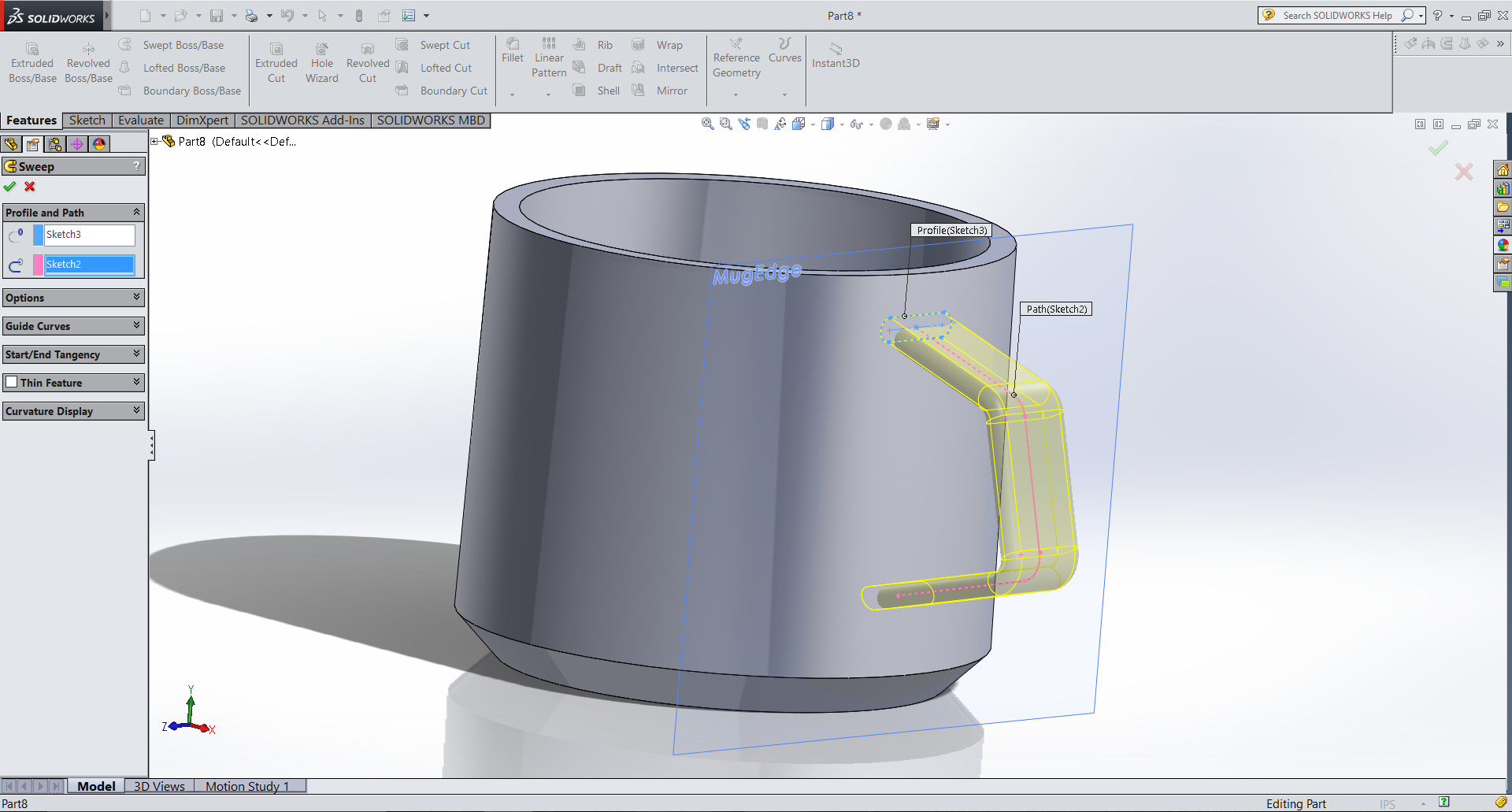Open the Options dropdown arrow in toolbar

click(427, 16)
